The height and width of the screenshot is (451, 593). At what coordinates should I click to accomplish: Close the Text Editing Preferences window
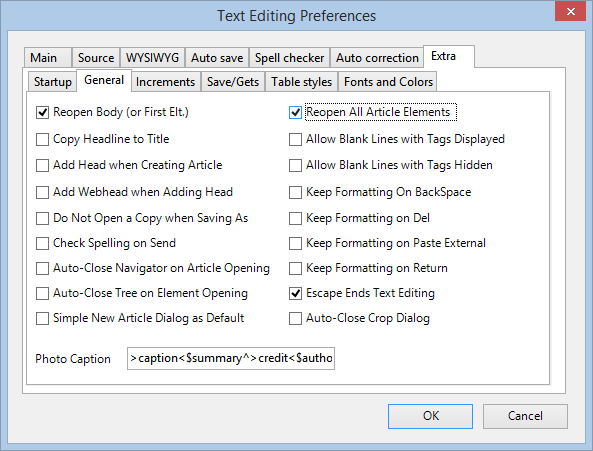click(570, 11)
